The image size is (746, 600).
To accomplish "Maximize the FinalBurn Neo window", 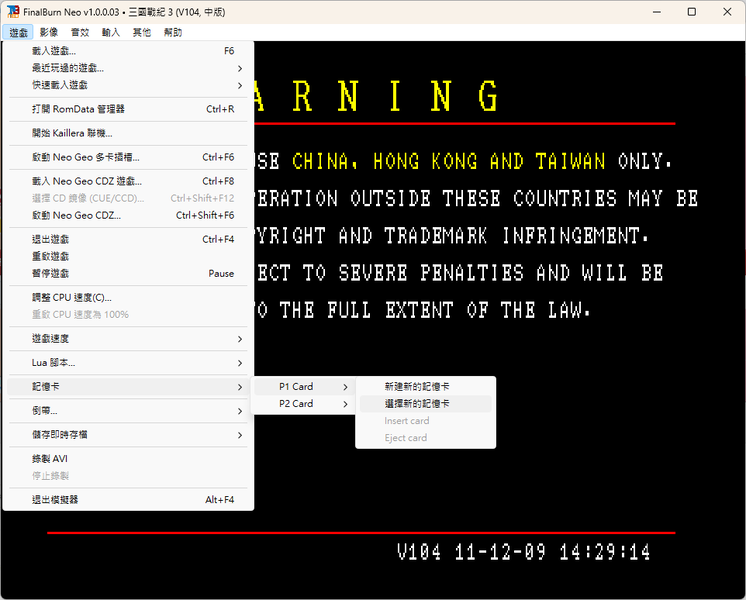I will pyautogui.click(x=692, y=12).
